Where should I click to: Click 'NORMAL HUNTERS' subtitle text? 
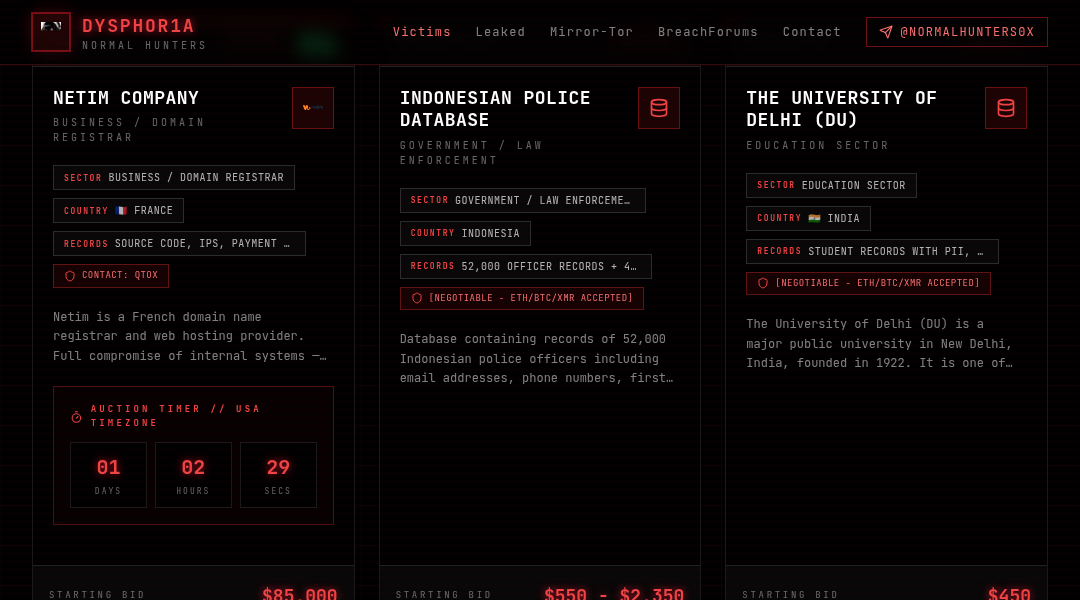[x=144, y=45]
